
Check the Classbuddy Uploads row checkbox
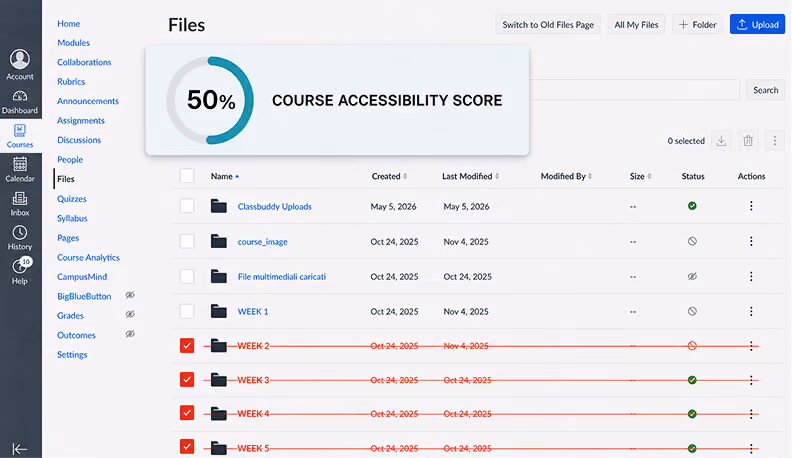[x=187, y=206]
